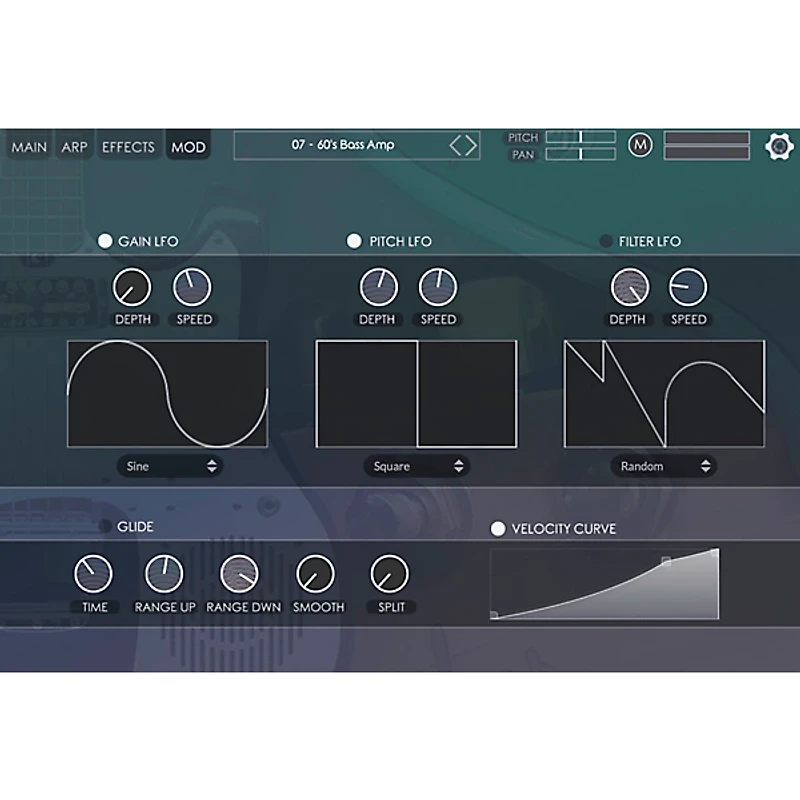This screenshot has width=800, height=800.
Task: Open the Sine waveform dropdown
Action: point(169,466)
